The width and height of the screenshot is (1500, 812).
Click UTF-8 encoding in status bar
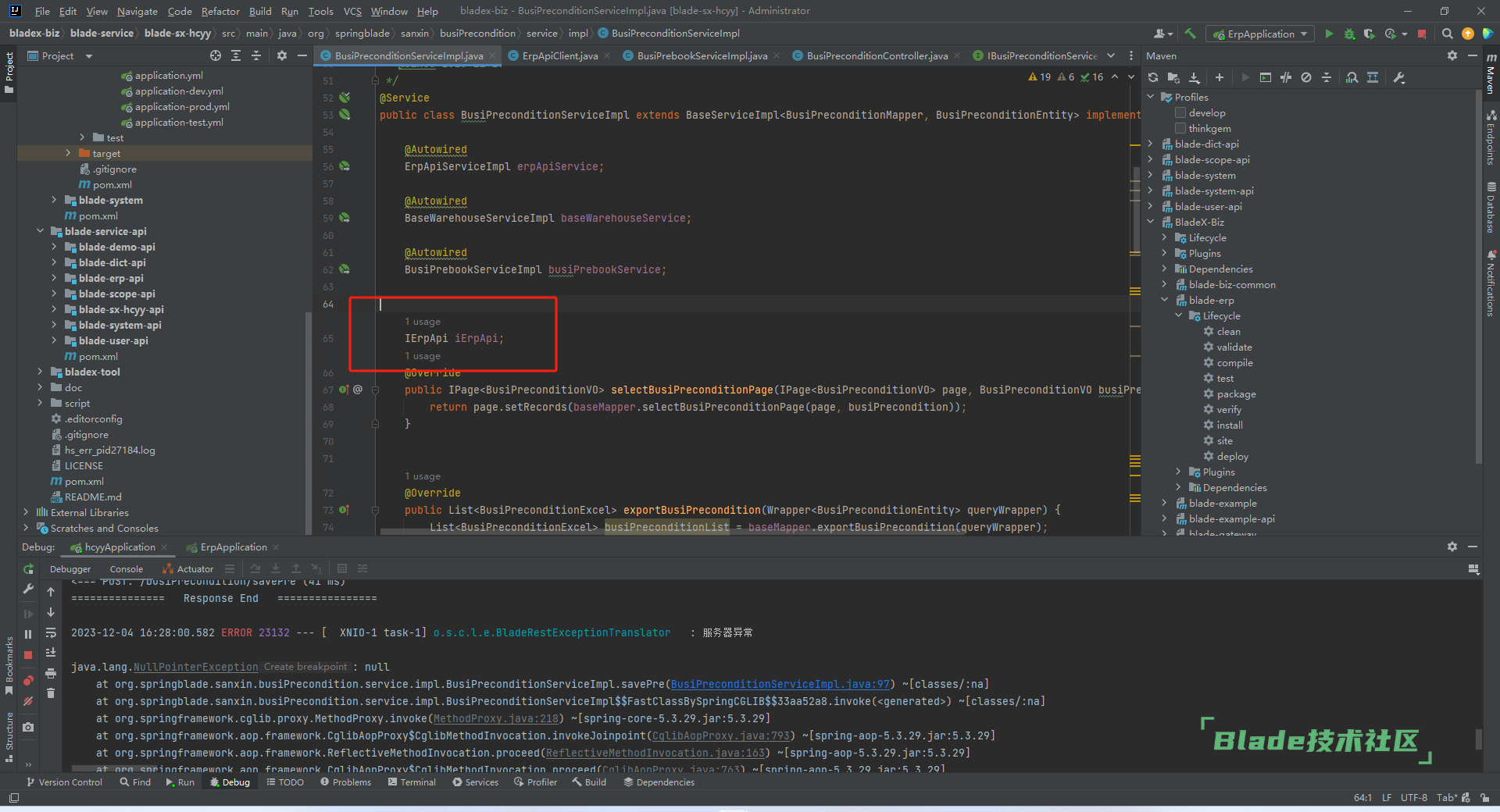coord(1413,798)
